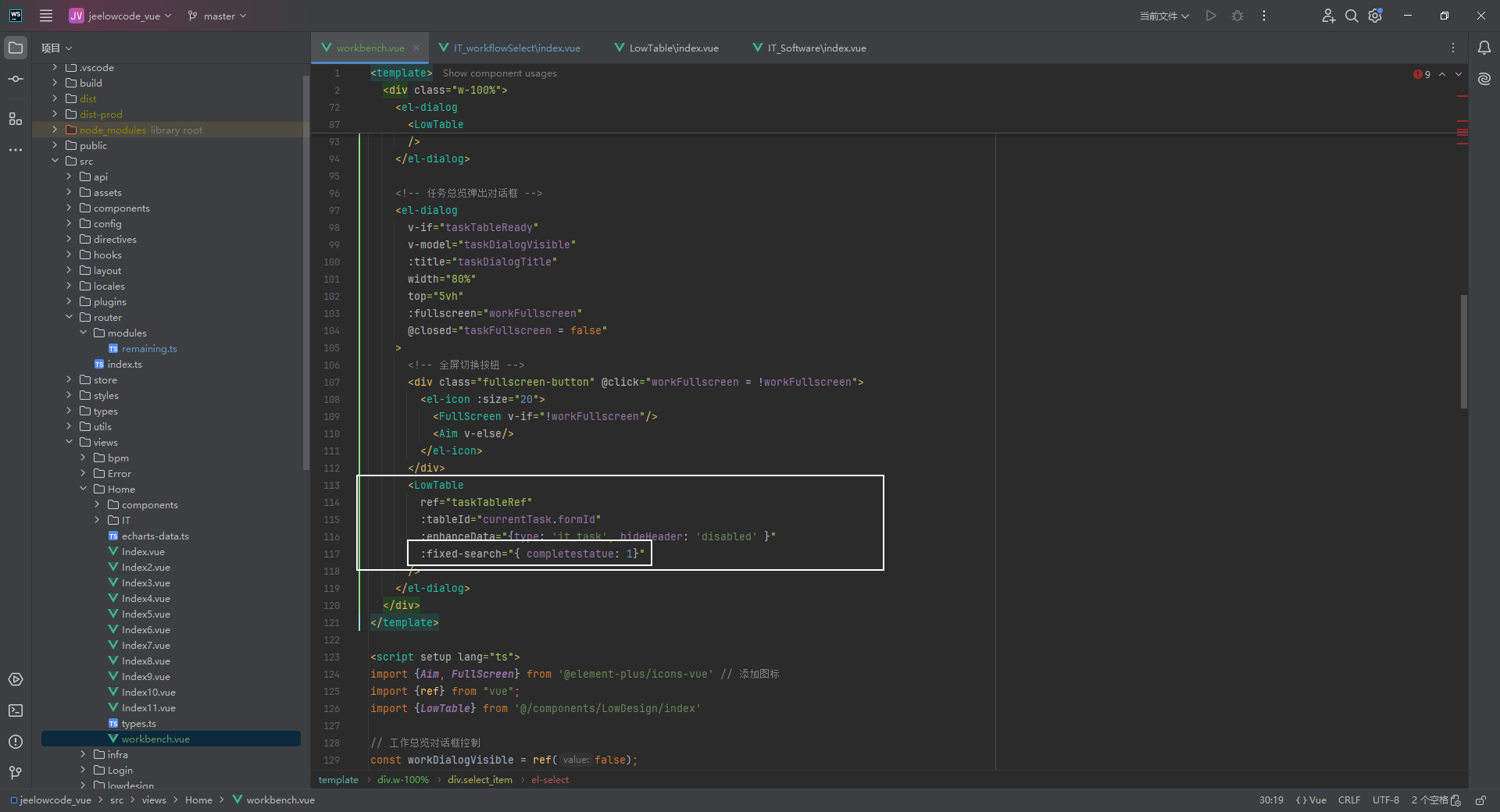1500x812 pixels.
Task: Expand the node_modules folder
Action: tap(55, 130)
